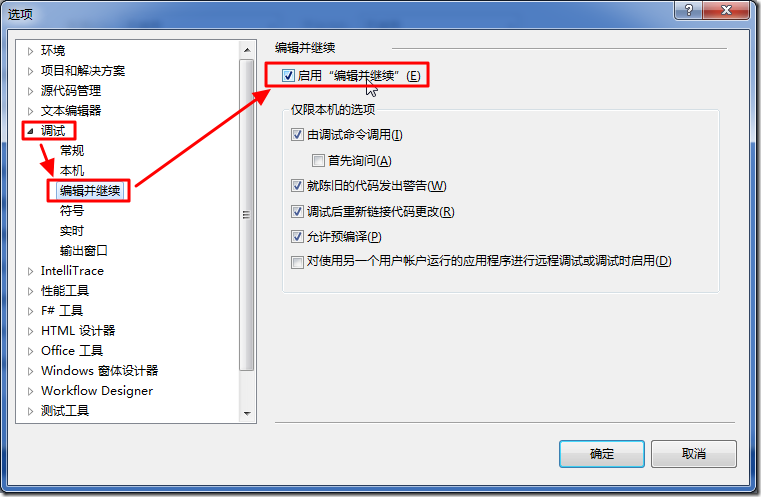Close the 选项 dialog window
The width and height of the screenshot is (761, 497).
tap(726, 10)
